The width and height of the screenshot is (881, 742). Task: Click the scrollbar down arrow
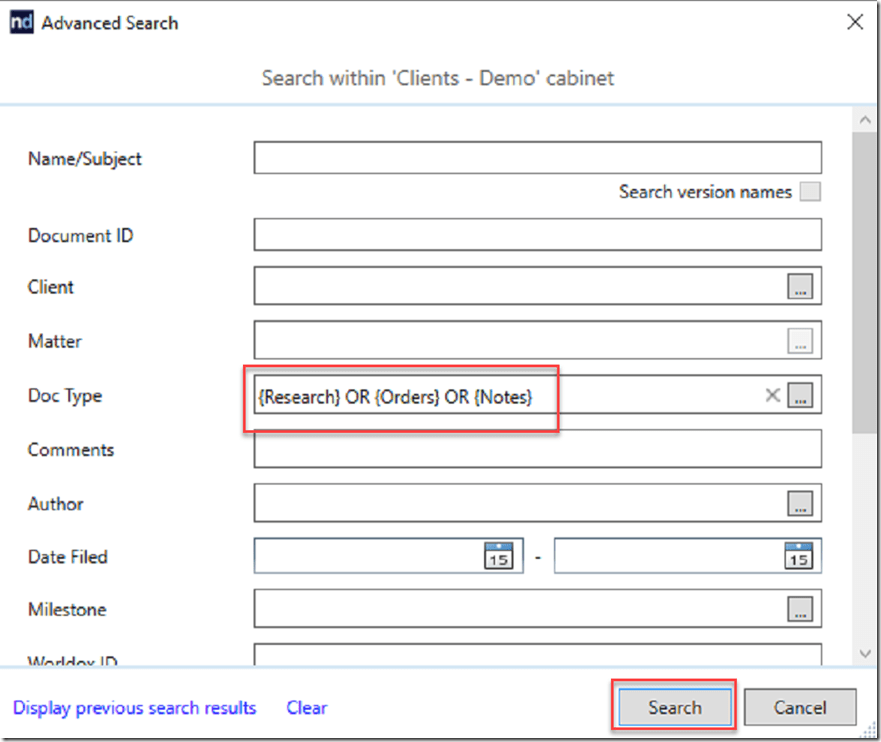pyautogui.click(x=865, y=653)
